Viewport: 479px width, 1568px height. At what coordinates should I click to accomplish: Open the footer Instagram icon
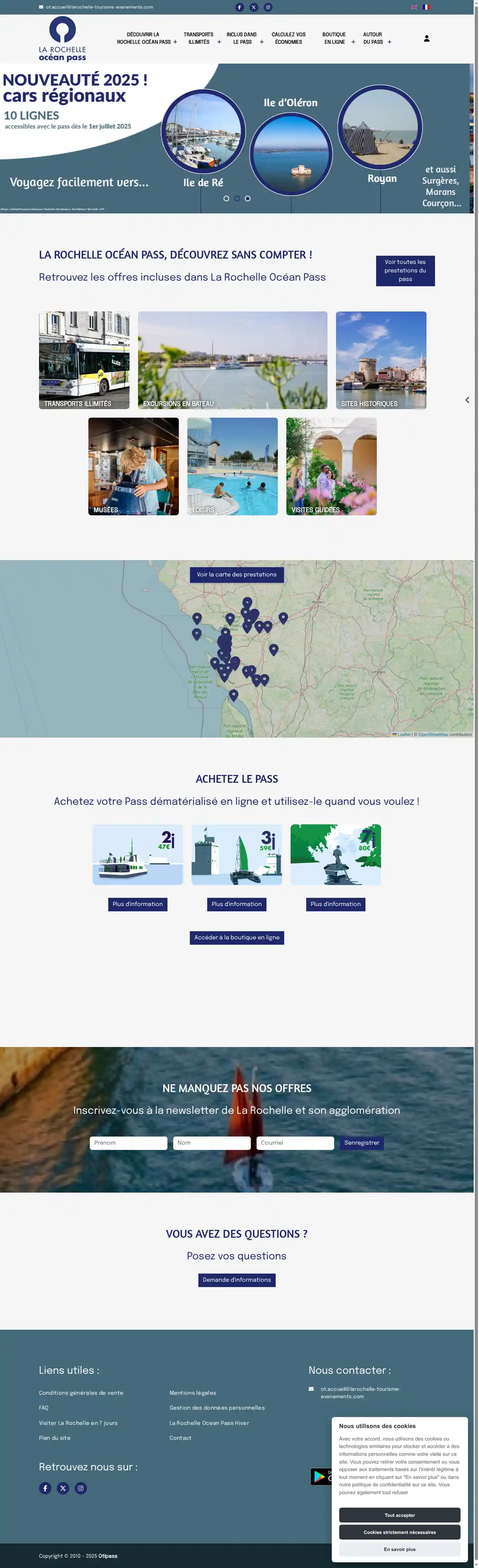80,1488
